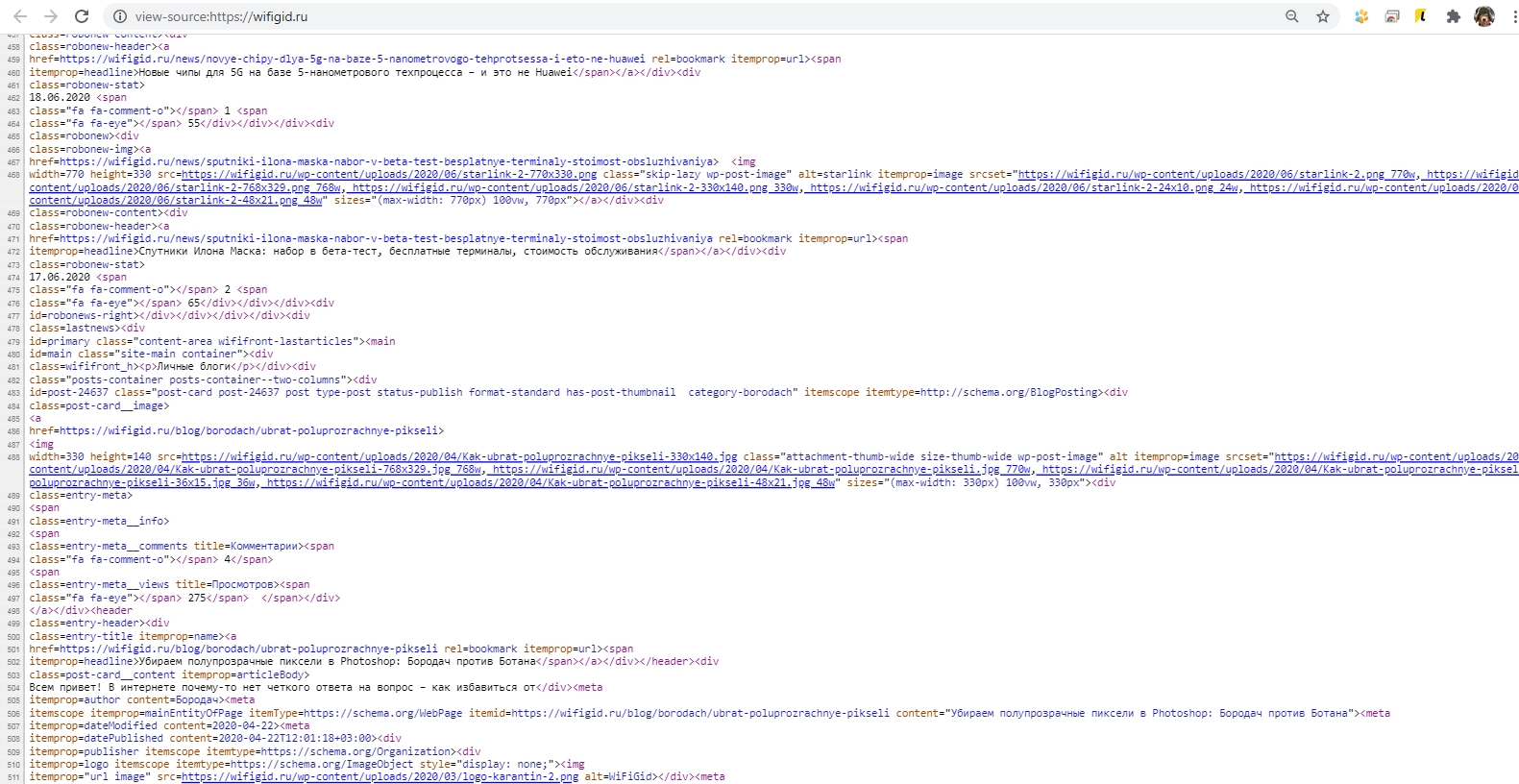Click the colorful flower-like extension icon
1519x784 pixels.
[x=1361, y=16]
